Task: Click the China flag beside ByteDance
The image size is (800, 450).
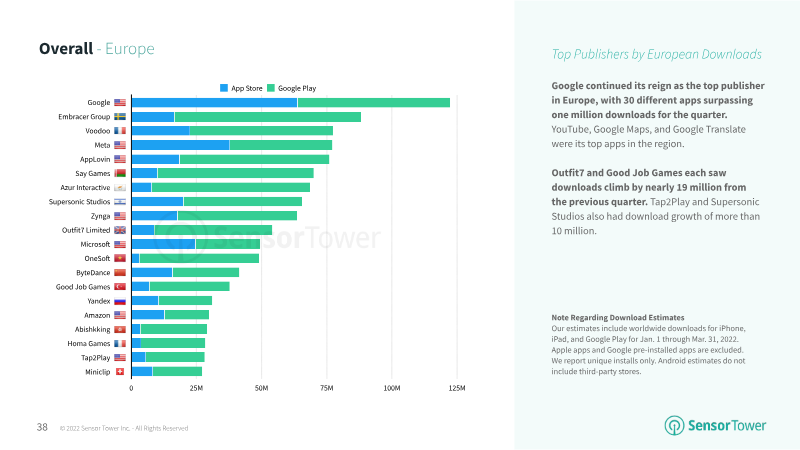Action: click(120, 272)
